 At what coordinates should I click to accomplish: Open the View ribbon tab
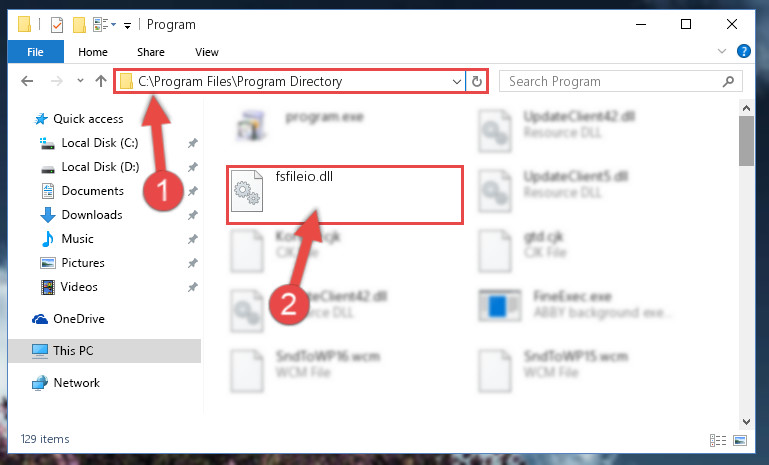tap(206, 52)
